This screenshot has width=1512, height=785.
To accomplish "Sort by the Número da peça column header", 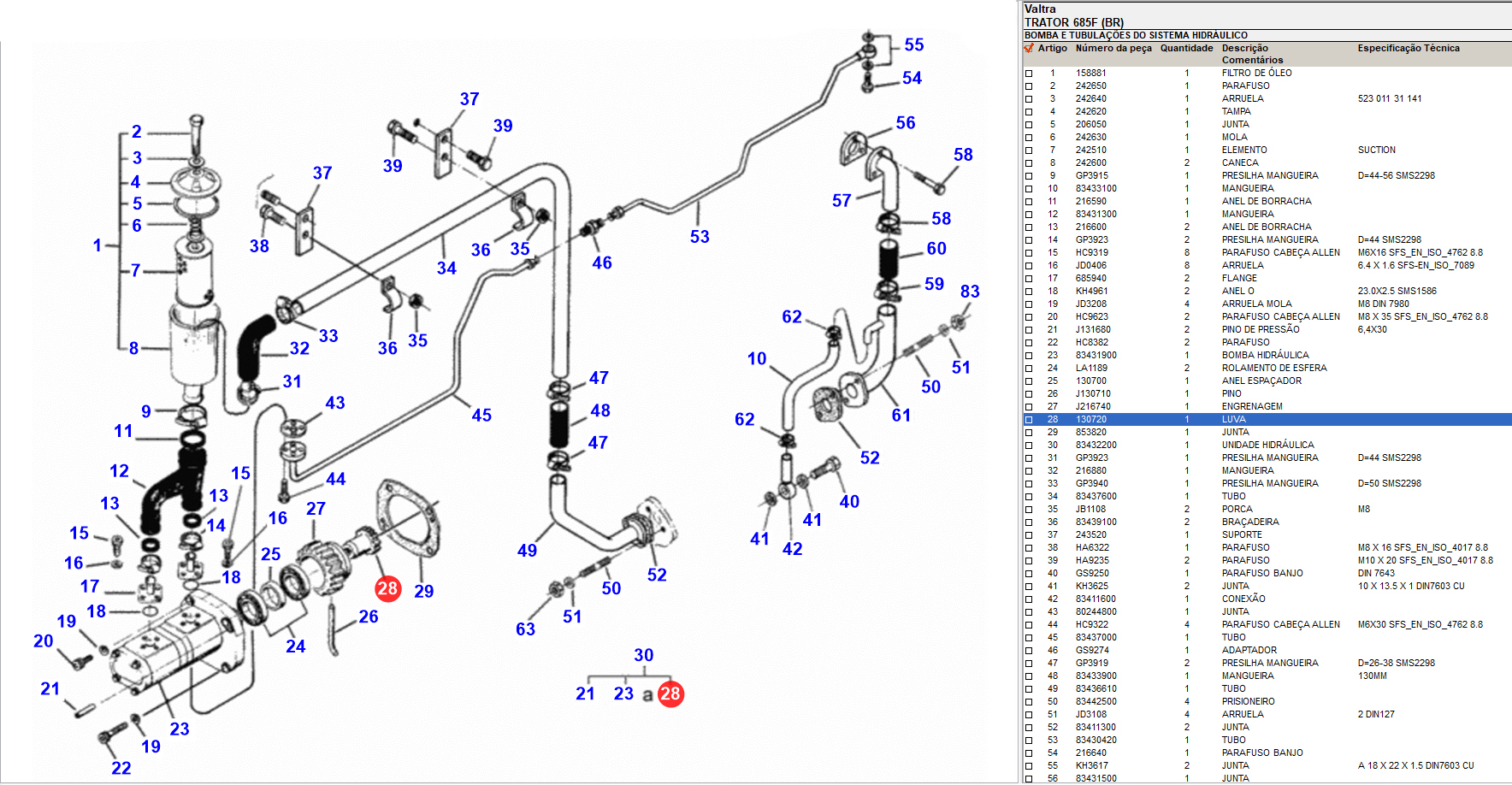I will point(1113,49).
